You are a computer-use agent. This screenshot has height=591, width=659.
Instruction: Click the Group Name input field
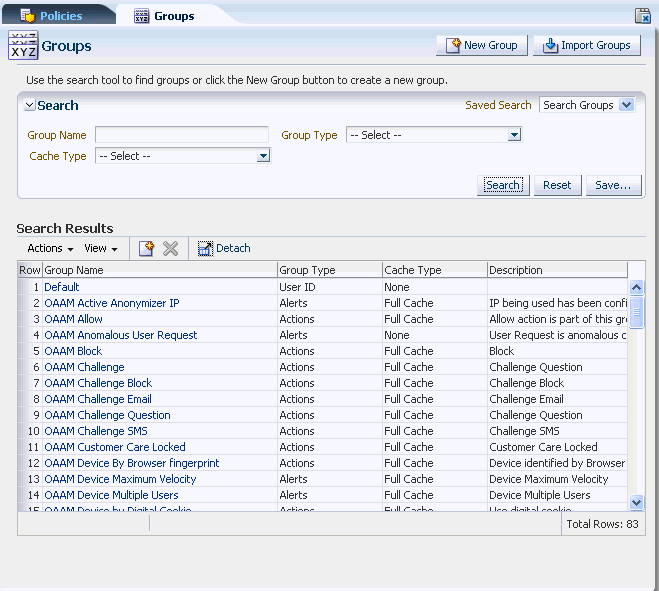[x=182, y=135]
